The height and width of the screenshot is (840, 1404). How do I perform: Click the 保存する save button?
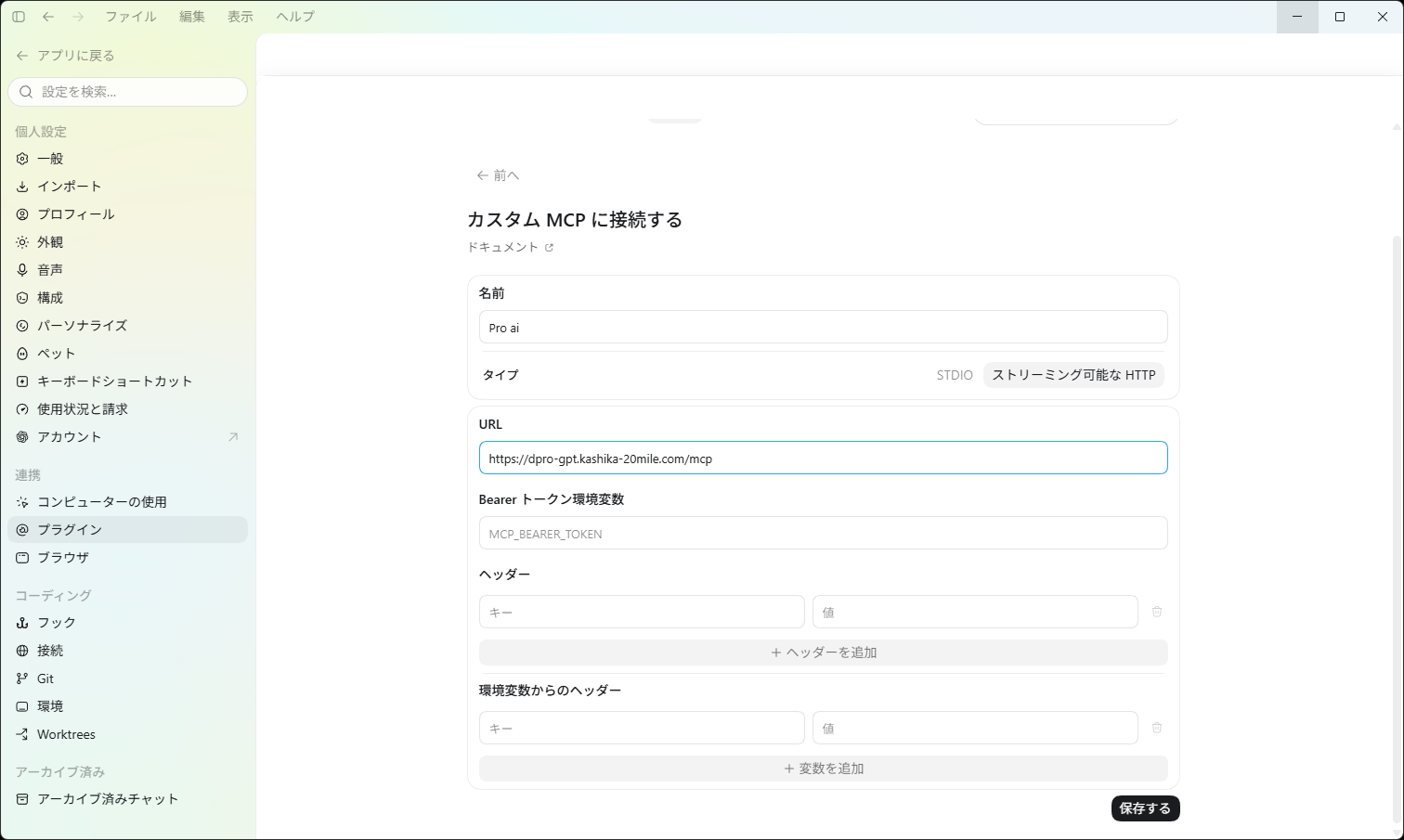pos(1145,808)
